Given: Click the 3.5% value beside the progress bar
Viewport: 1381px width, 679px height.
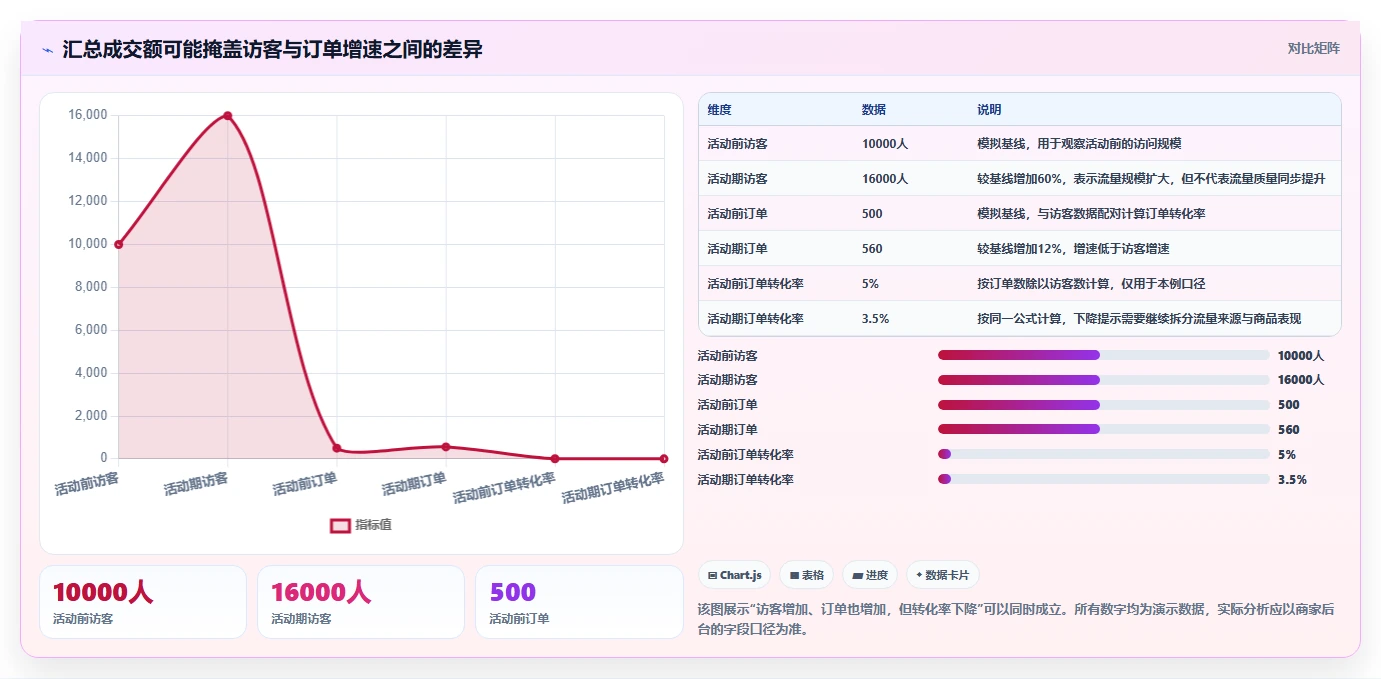Looking at the screenshot, I should (1292, 479).
